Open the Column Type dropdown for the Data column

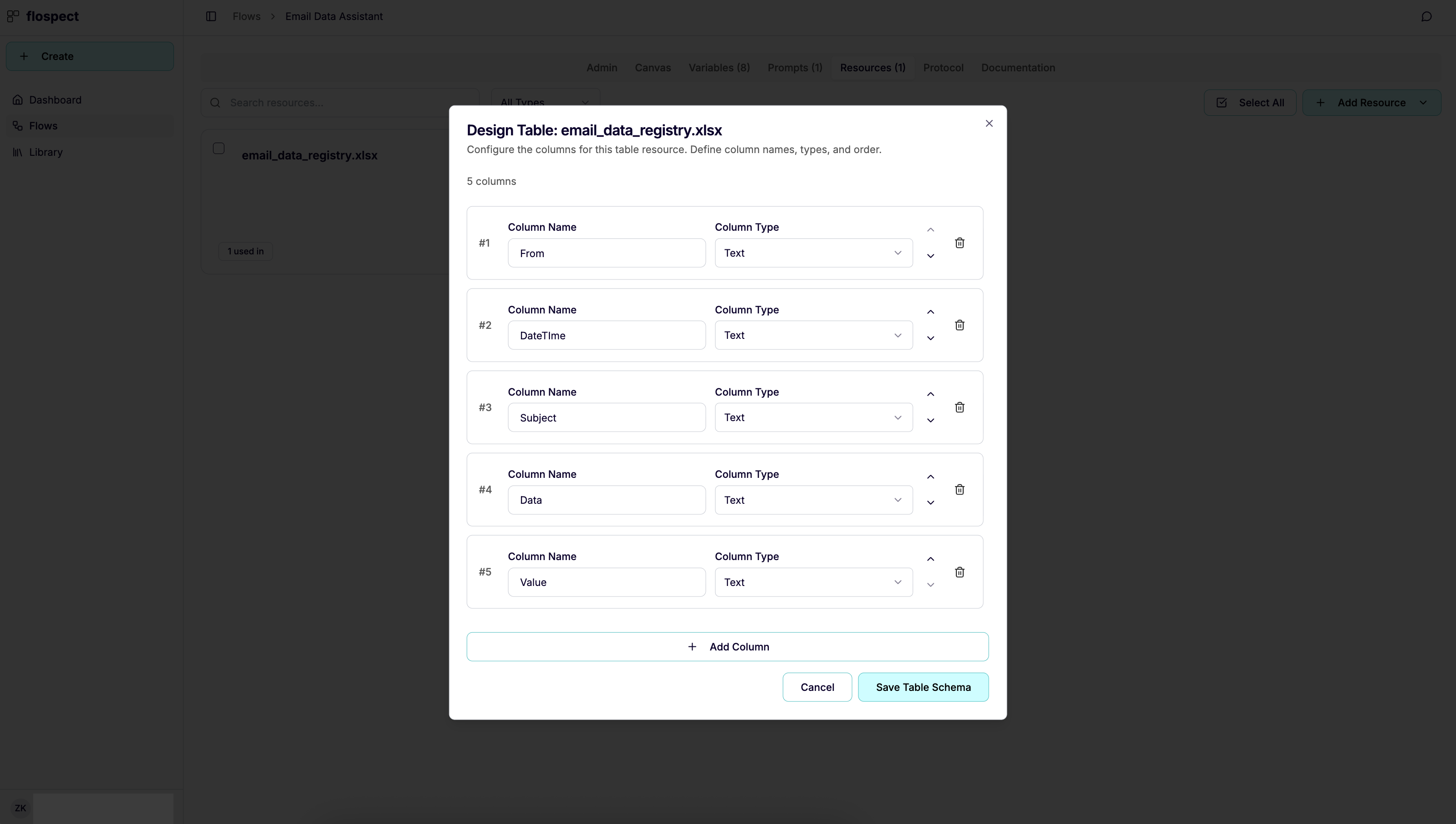[813, 500]
